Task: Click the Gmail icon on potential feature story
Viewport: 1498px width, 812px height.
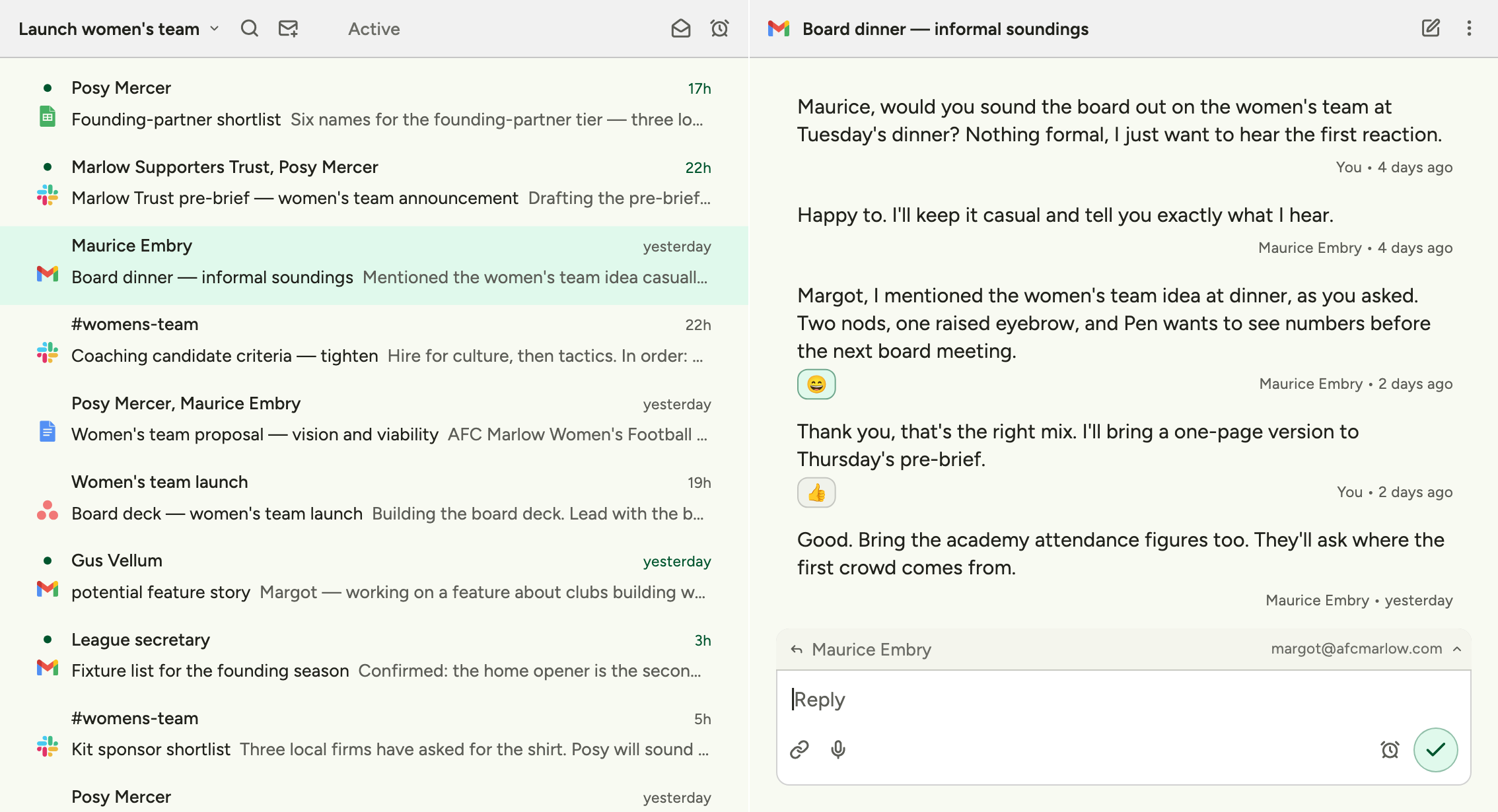Action: 48,589
